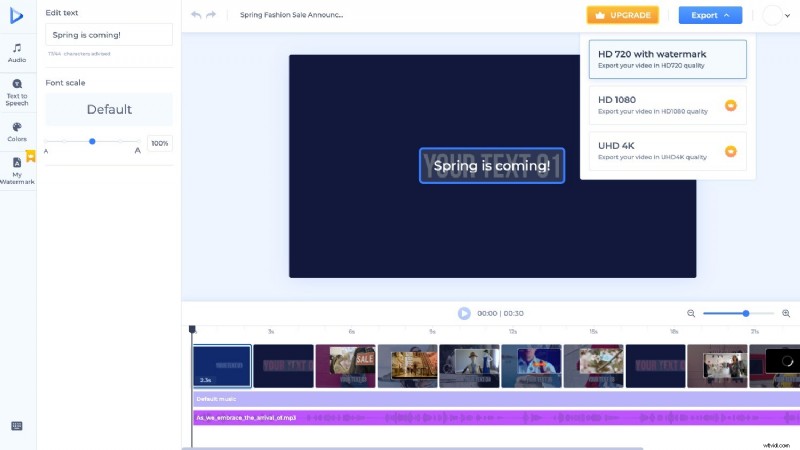800x450 pixels.
Task: Click the timeline playhead marker
Action: [x=192, y=330]
